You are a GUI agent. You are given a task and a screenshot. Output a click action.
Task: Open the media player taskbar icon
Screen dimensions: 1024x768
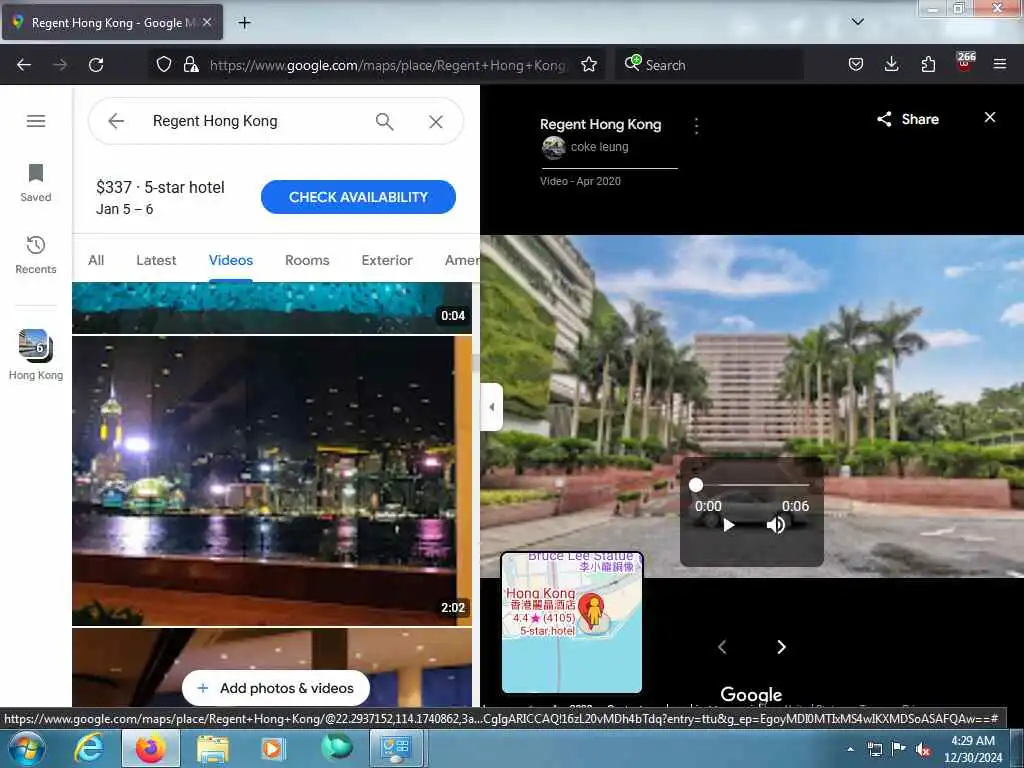(x=273, y=748)
